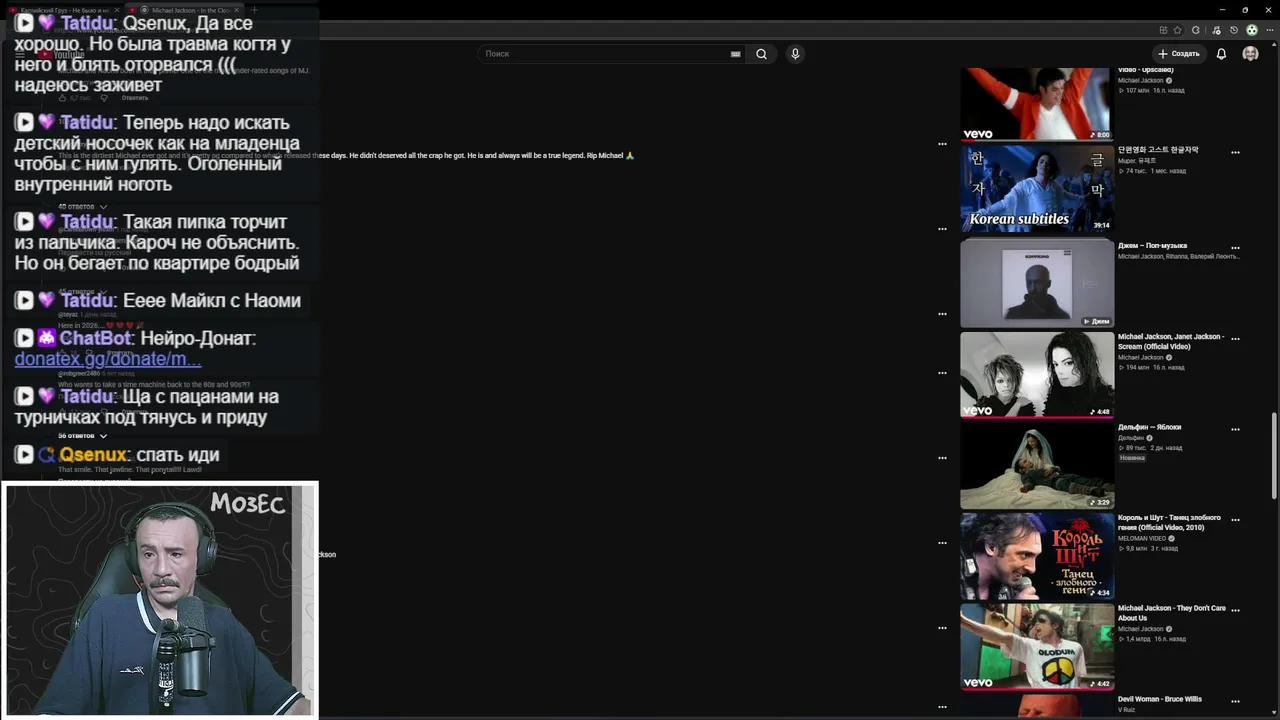Open options for the Korean subtitles video

coord(1235,153)
